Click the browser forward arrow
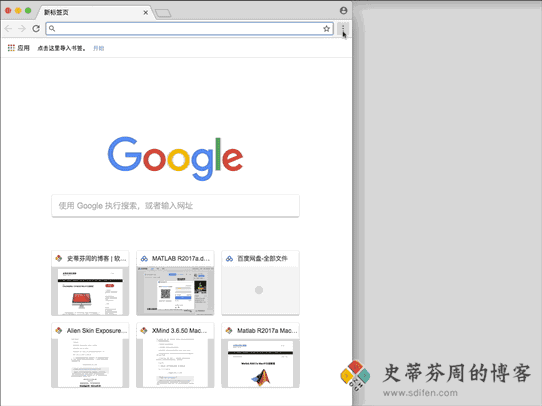 coord(22,29)
